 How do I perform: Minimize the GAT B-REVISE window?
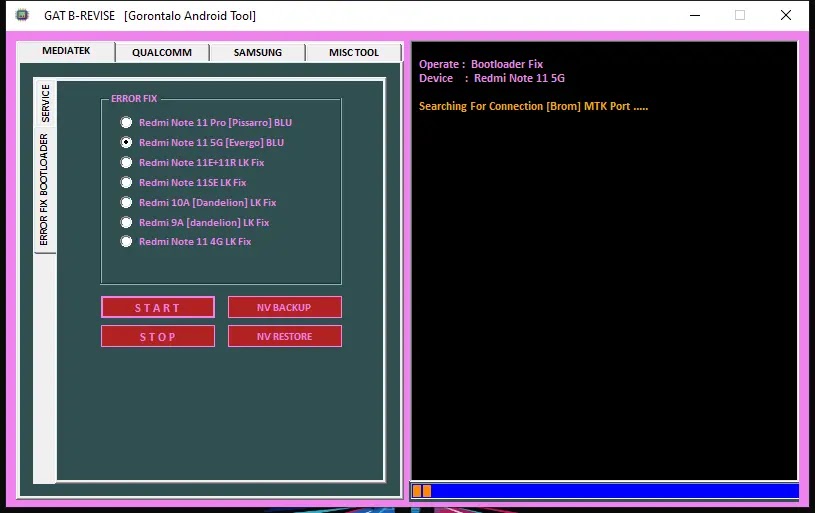694,15
